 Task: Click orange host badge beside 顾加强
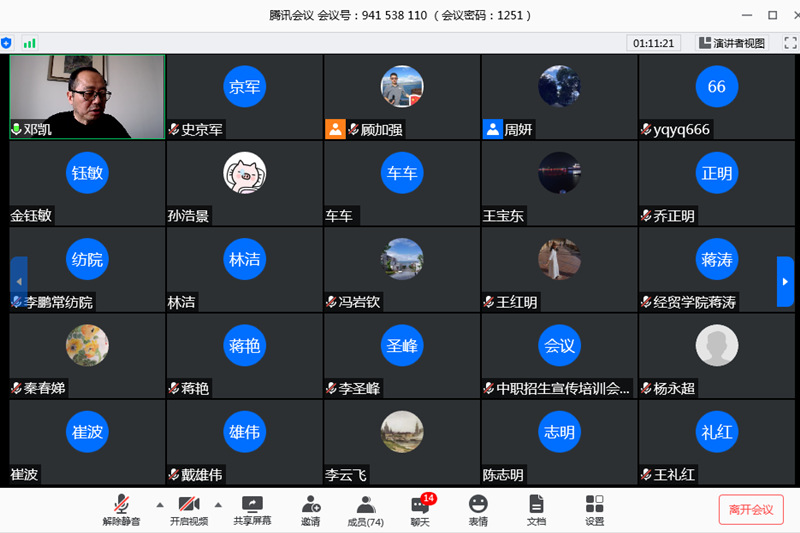pos(335,129)
